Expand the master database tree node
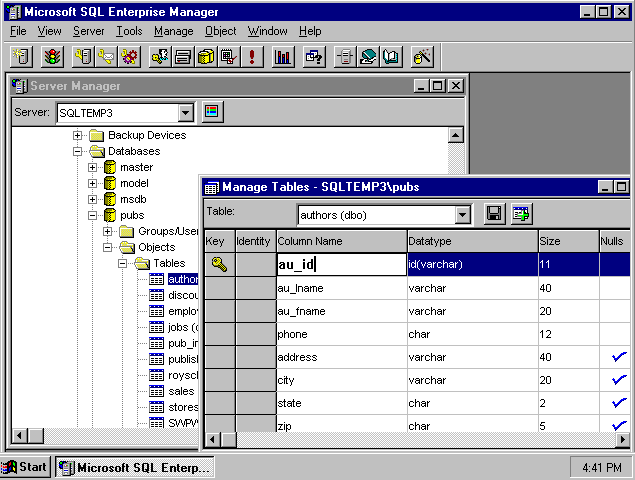 [93, 167]
